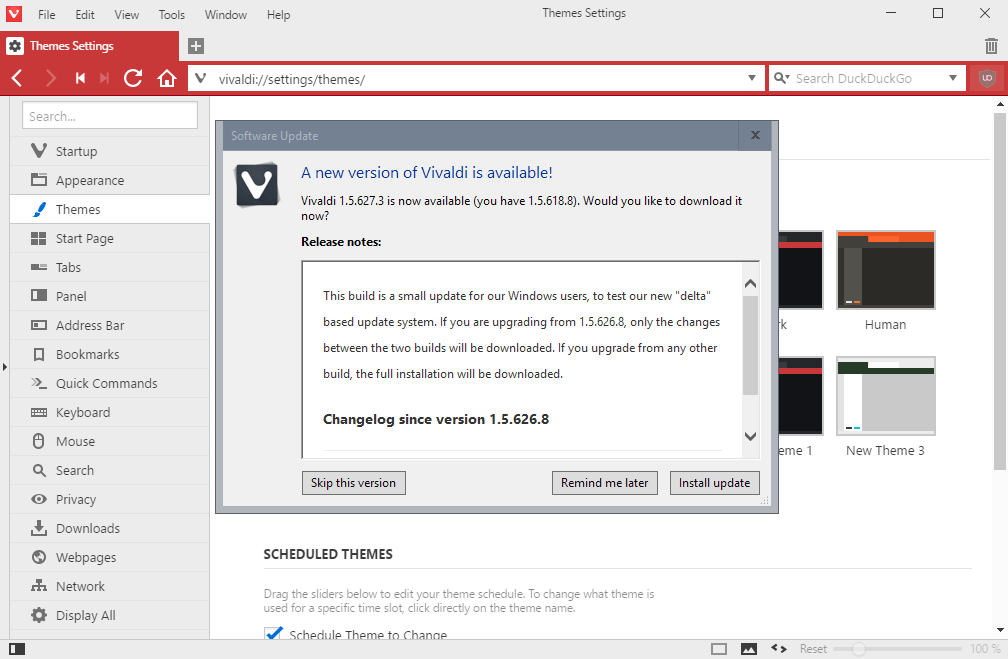The width and height of the screenshot is (1008, 659).
Task: Click the site info V icon in address bar
Action: pos(201,78)
